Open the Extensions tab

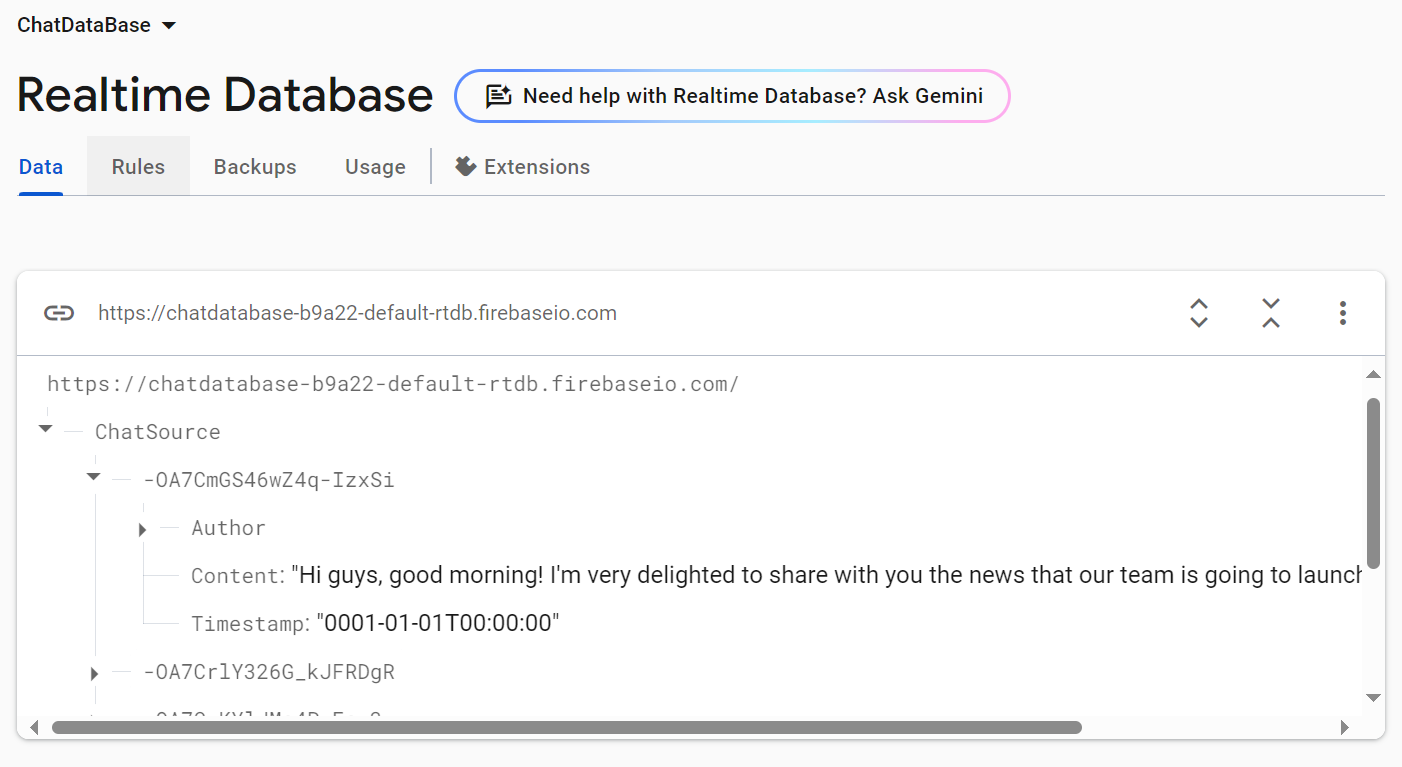pos(522,167)
